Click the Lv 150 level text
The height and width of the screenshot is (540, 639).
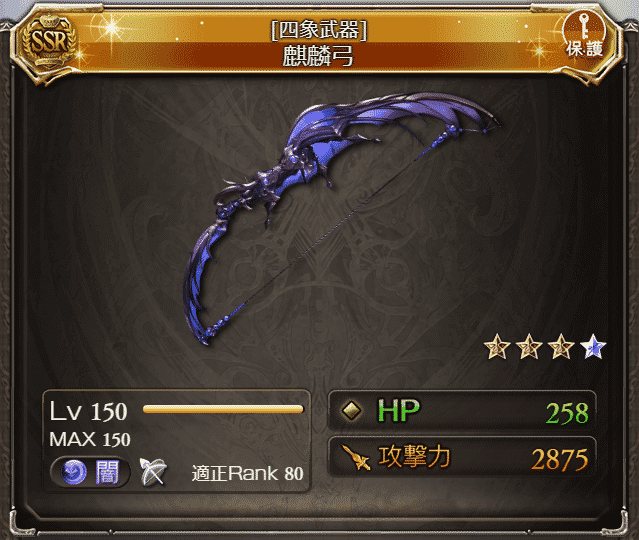88,411
